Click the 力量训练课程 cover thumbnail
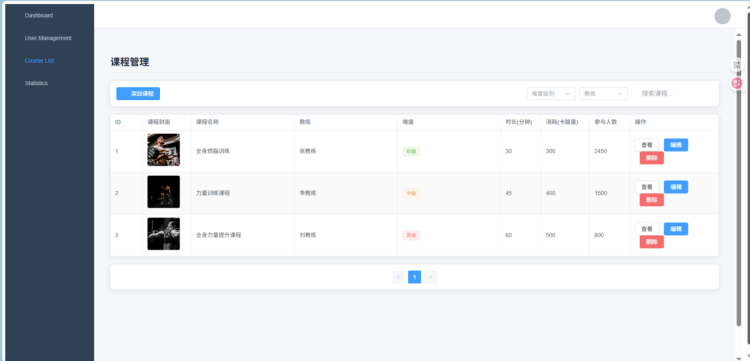Screen dimensions: 750x361 [164, 192]
